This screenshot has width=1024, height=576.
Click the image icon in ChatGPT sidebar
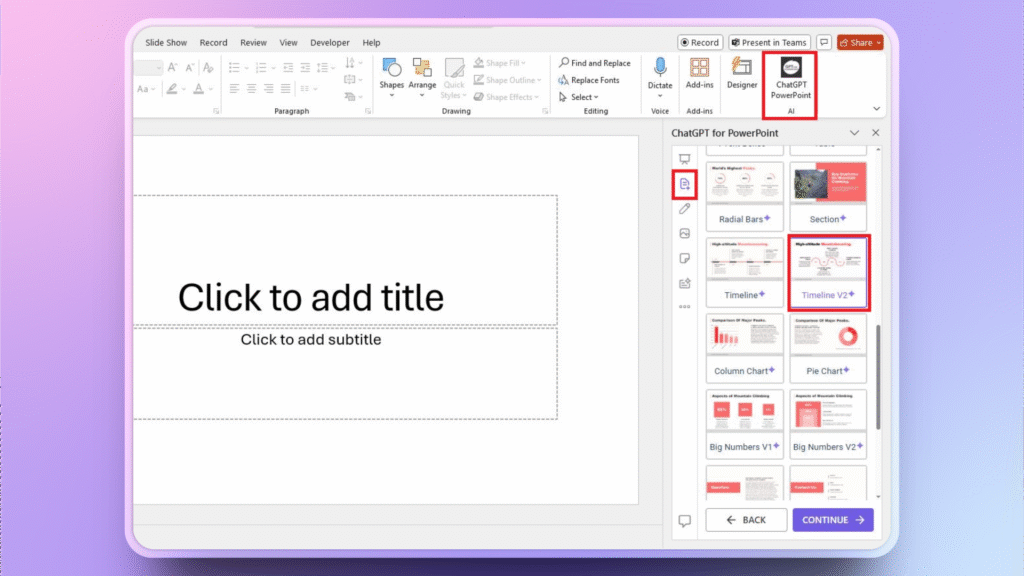point(684,234)
